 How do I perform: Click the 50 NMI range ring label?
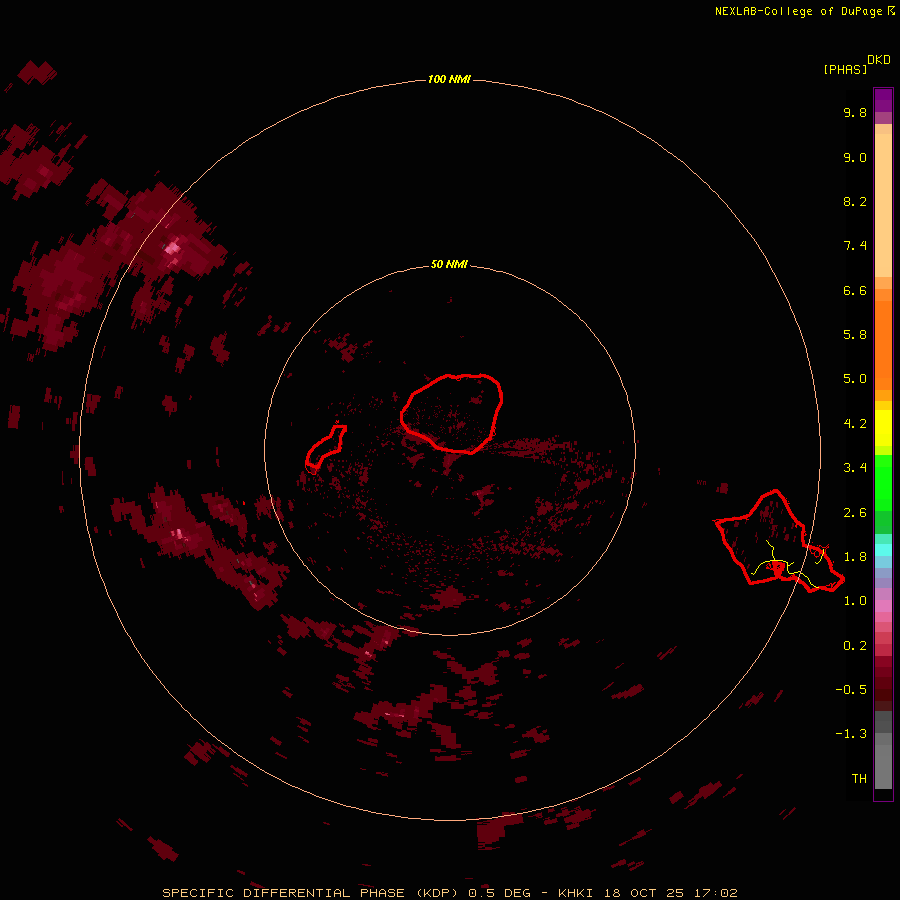(x=449, y=265)
